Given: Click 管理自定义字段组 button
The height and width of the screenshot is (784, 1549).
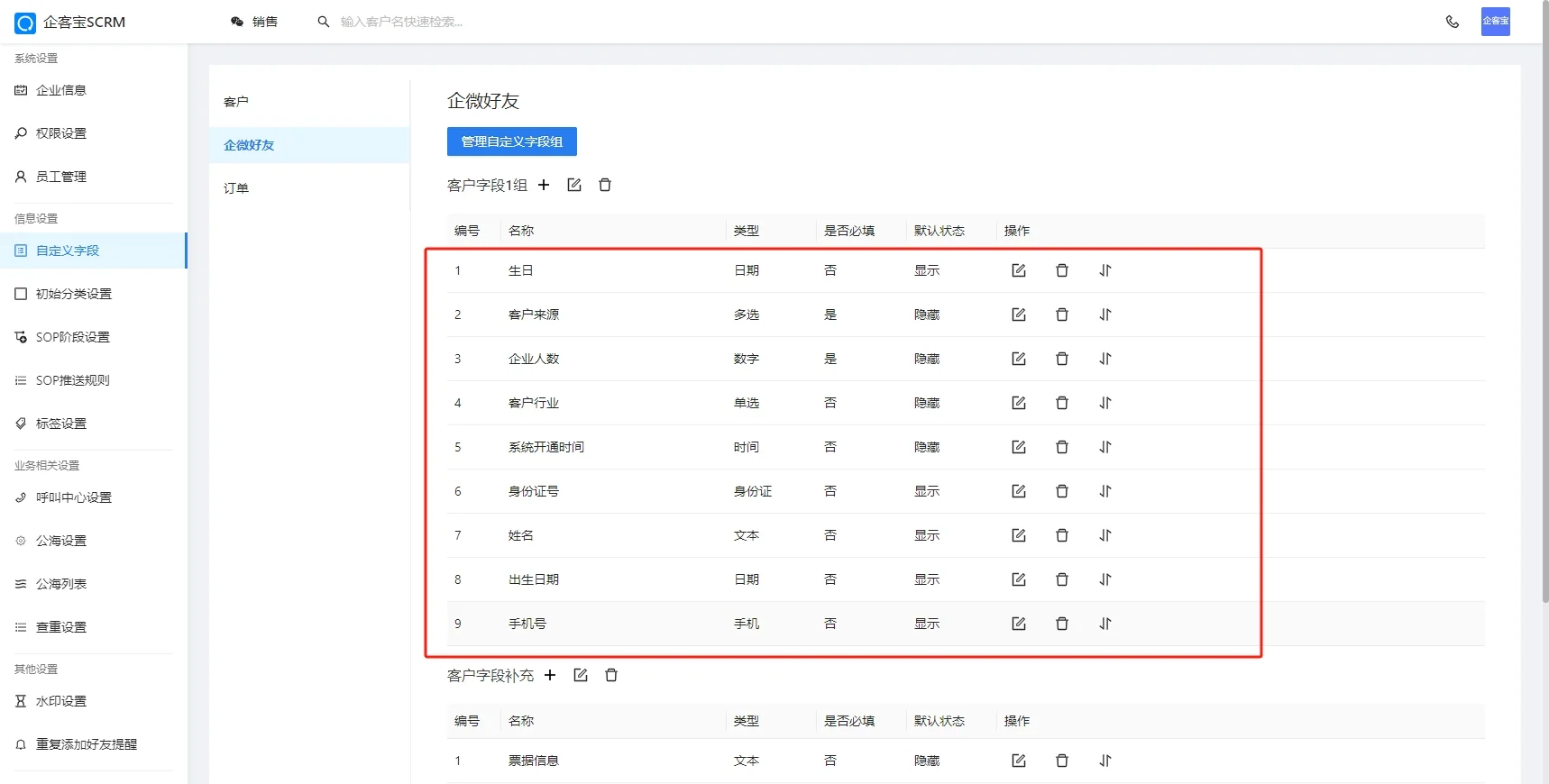Looking at the screenshot, I should coord(512,141).
